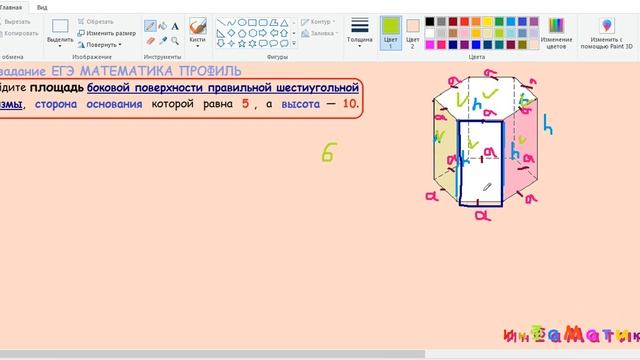Viewport: 640px width, 360px height.
Task: Expand the full shapes gallery
Action: pos(294,43)
